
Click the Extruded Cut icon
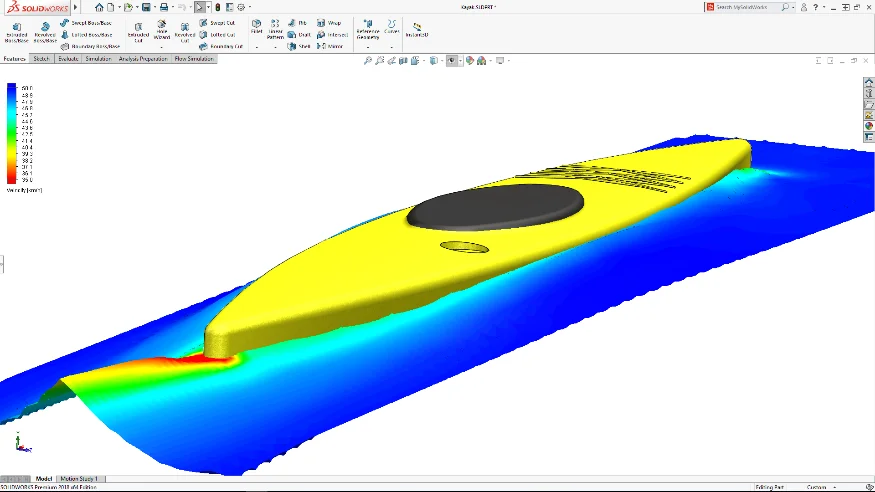pyautogui.click(x=138, y=31)
